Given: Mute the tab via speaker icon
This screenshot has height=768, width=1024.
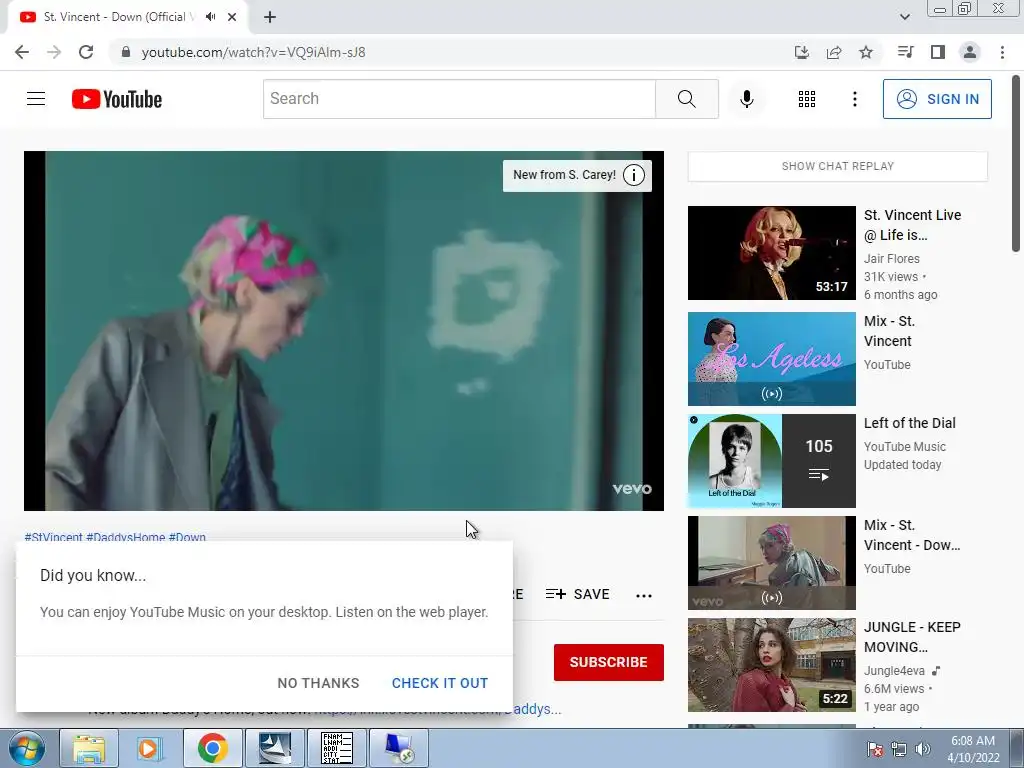Looking at the screenshot, I should (210, 17).
